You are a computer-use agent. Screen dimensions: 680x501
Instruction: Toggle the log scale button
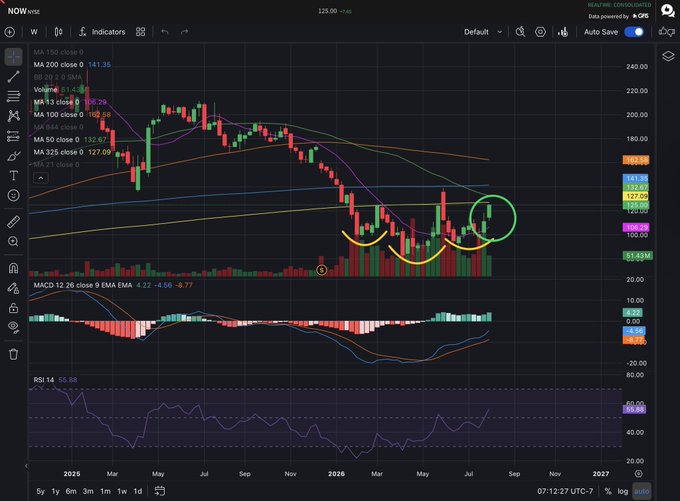pyautogui.click(x=623, y=491)
